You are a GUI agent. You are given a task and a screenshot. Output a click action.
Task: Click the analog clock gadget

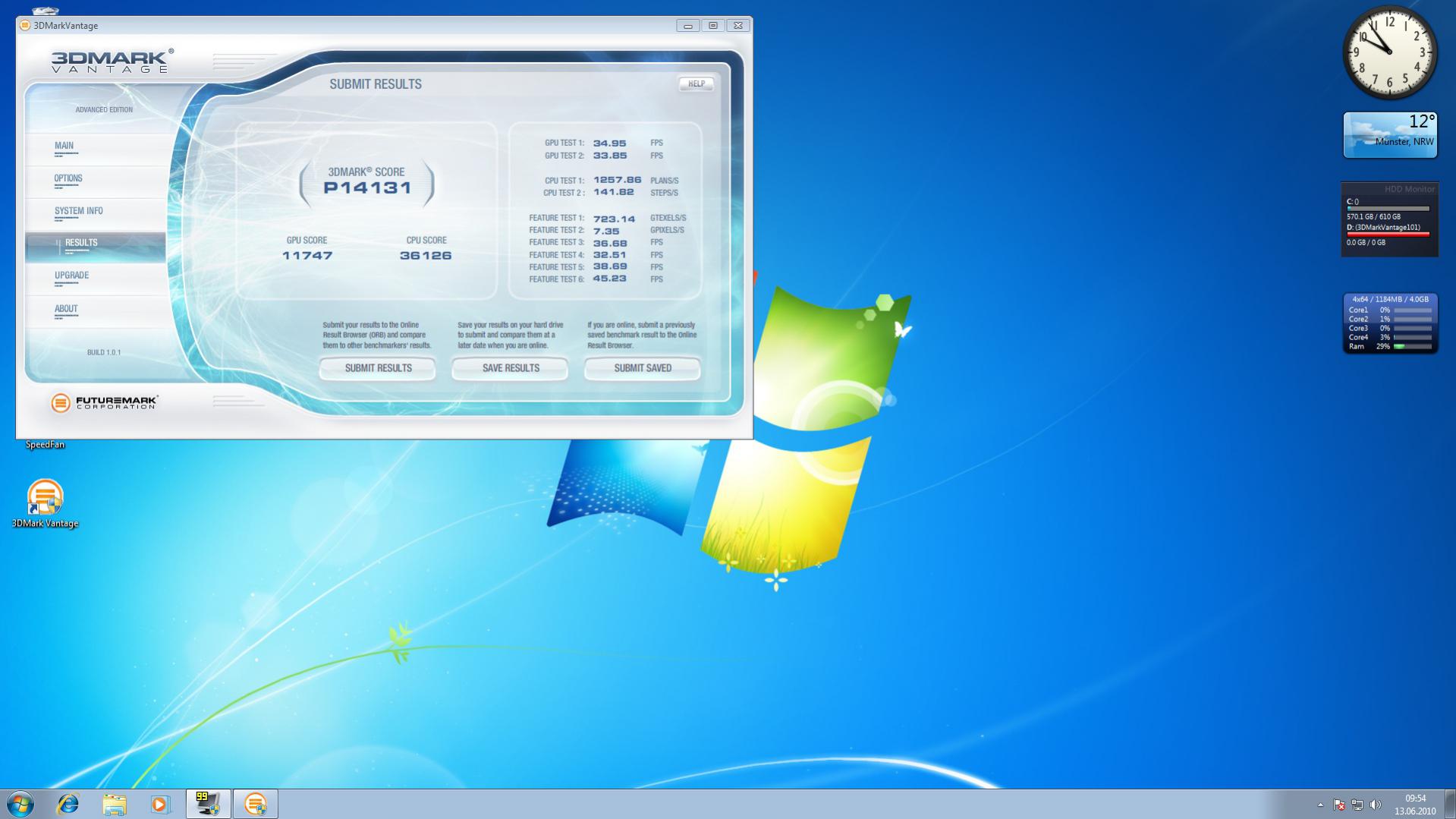(1390, 52)
